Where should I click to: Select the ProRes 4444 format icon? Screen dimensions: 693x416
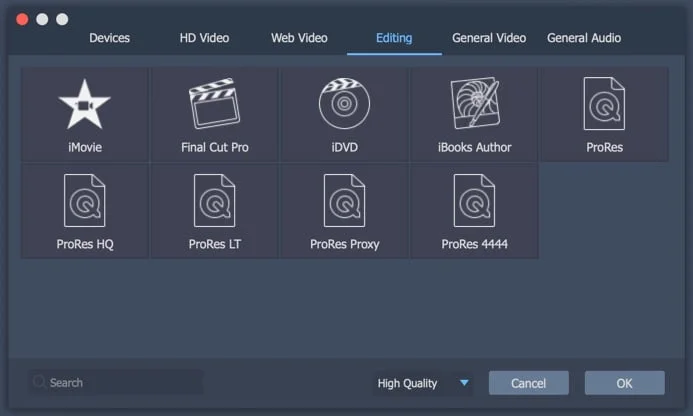(x=474, y=200)
